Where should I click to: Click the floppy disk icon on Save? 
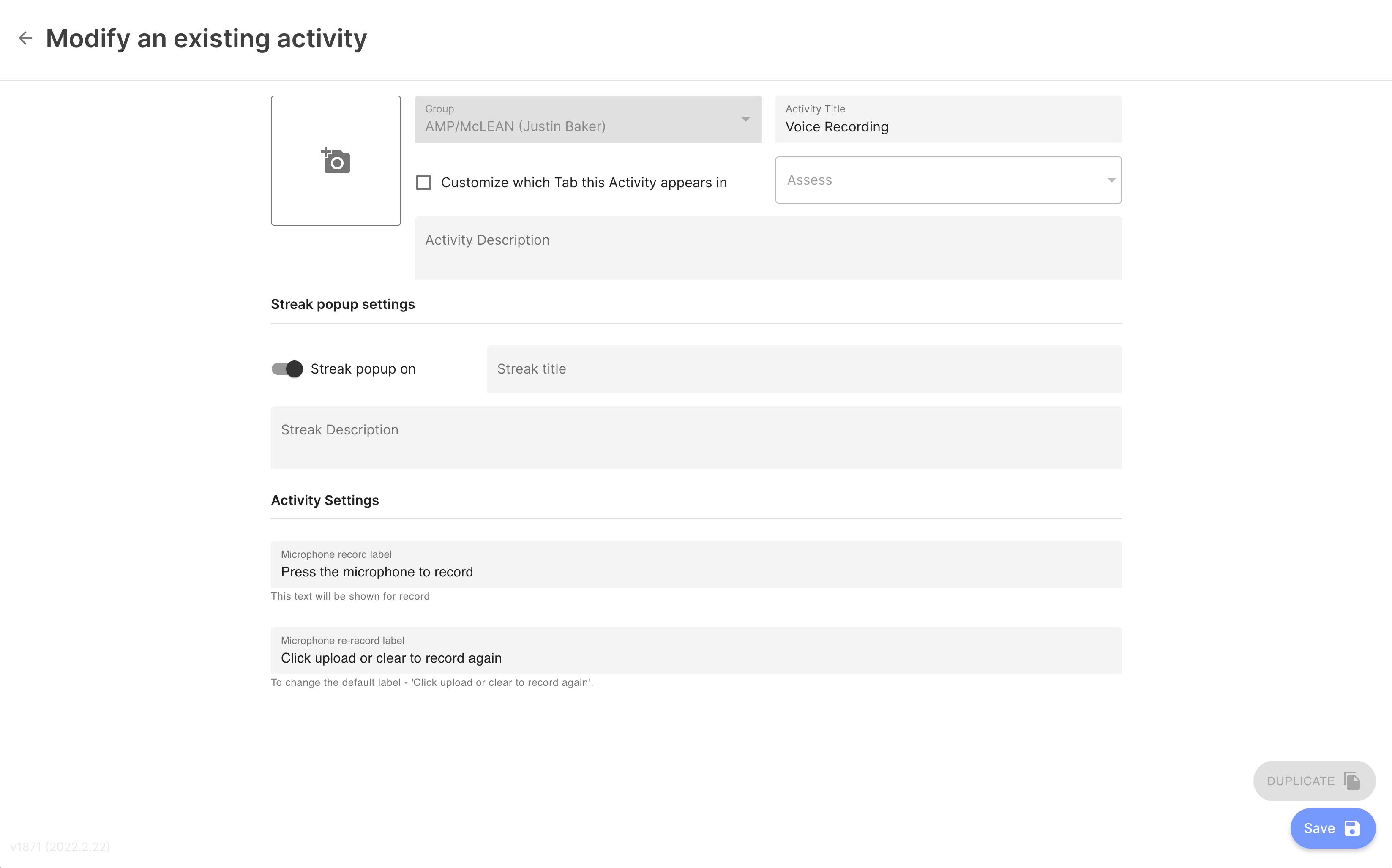(1352, 828)
